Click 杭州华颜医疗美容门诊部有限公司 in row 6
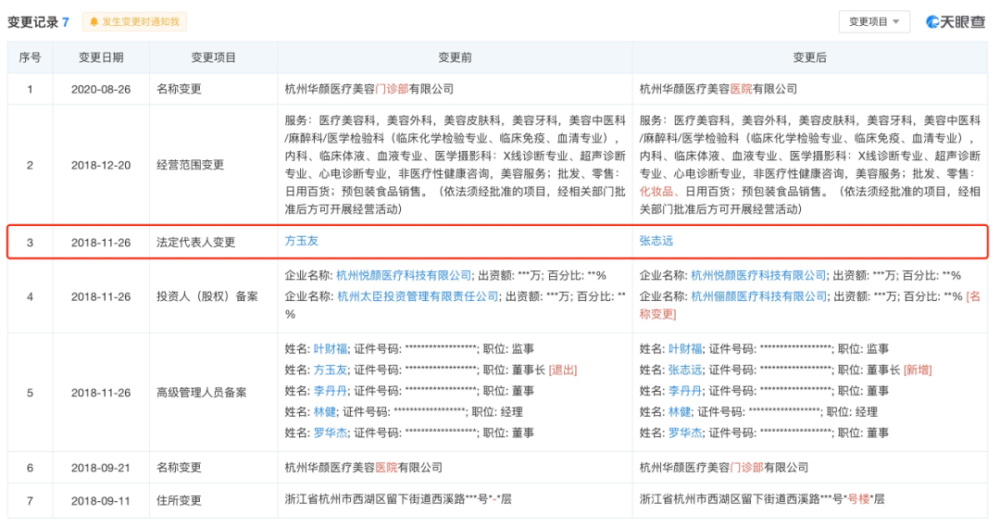Viewport: 1000px width, 527px height. point(724,468)
